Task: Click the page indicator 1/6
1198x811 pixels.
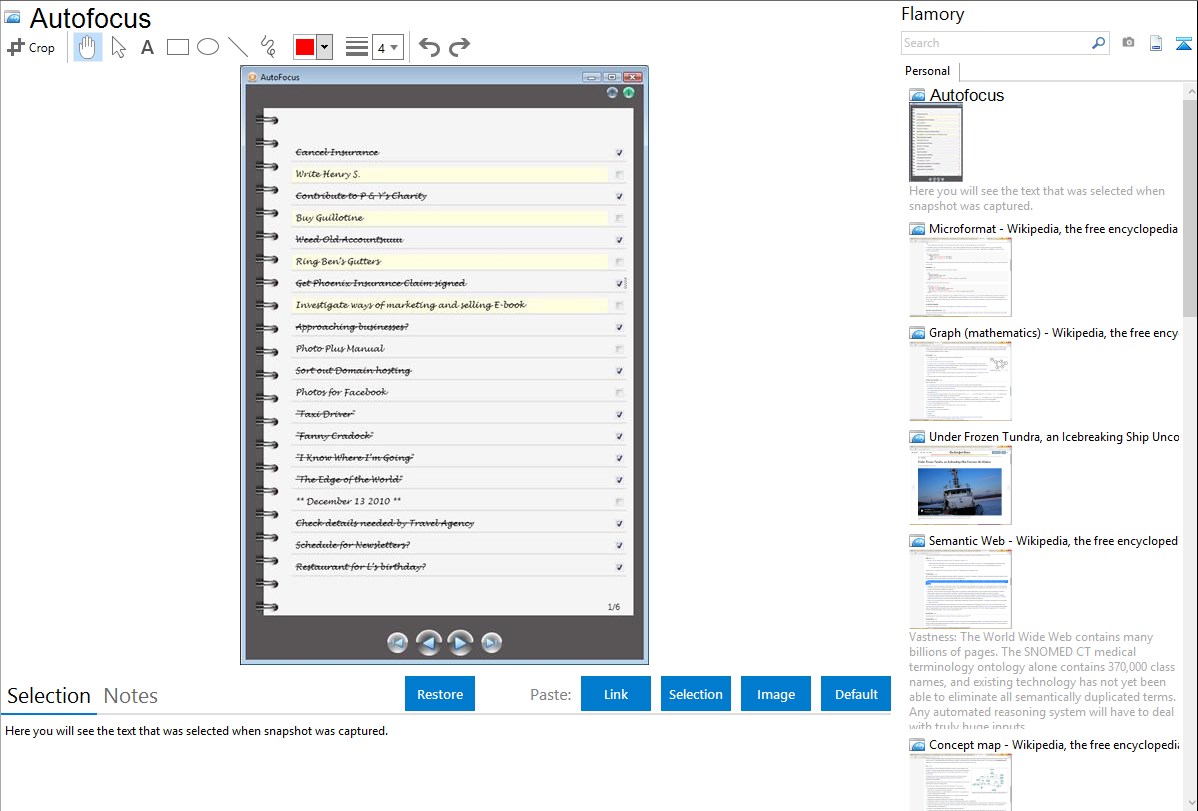Action: point(614,607)
